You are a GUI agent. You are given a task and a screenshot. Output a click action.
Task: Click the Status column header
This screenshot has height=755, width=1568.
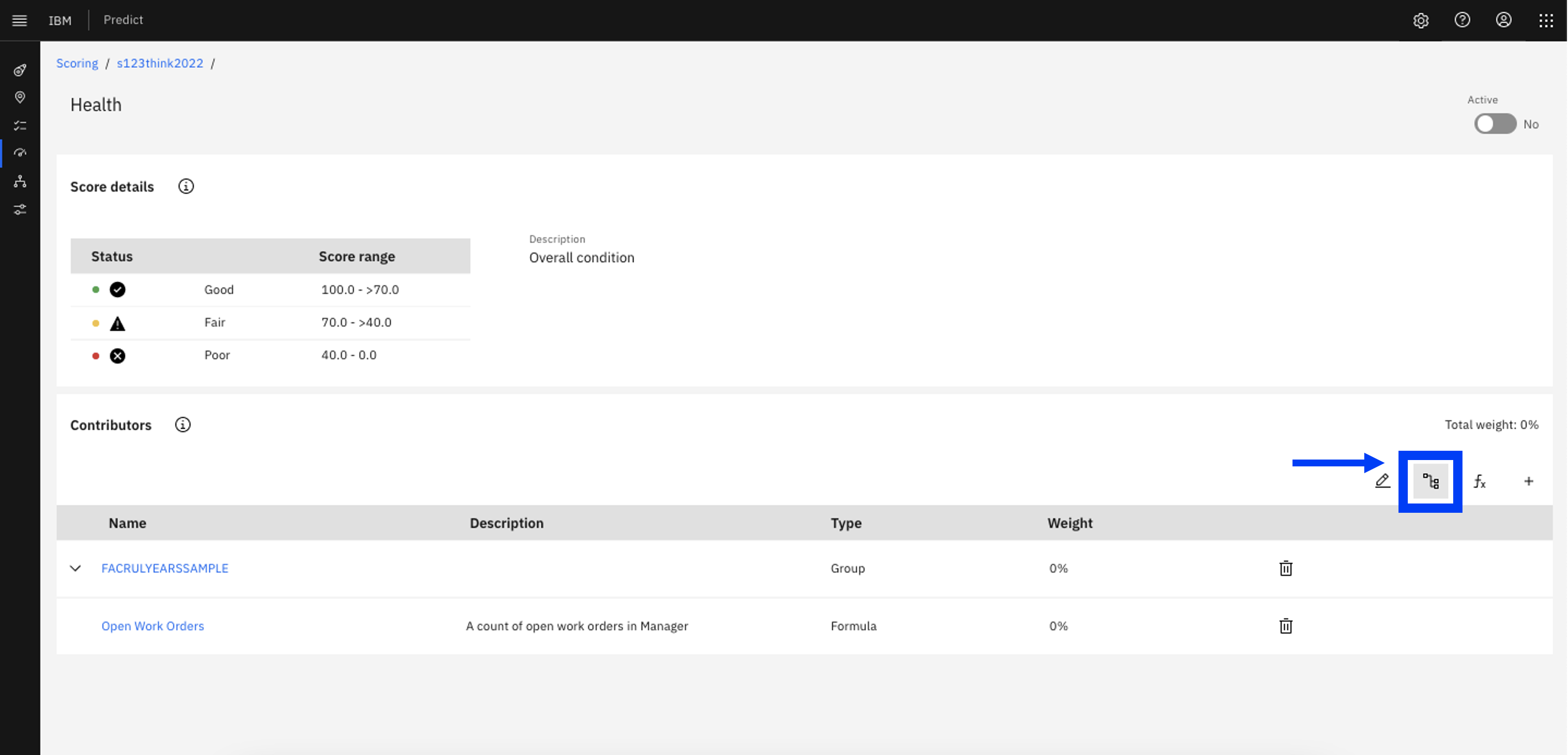pyautogui.click(x=112, y=257)
